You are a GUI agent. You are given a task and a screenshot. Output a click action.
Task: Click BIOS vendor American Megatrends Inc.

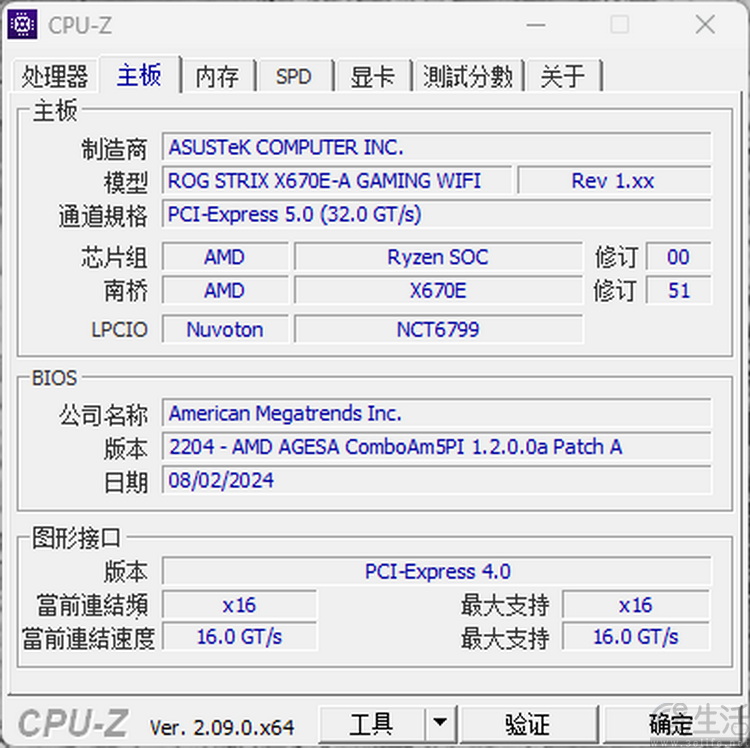click(x=436, y=413)
